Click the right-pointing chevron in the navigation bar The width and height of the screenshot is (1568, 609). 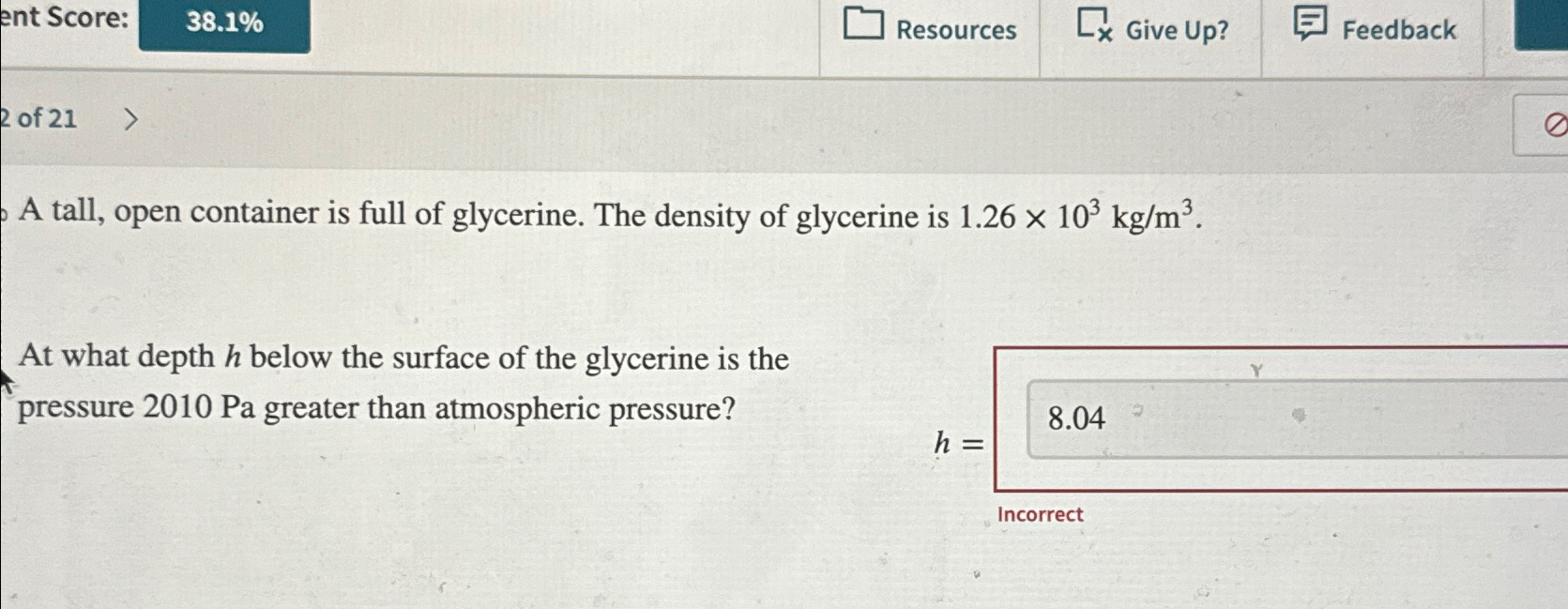coord(131,117)
